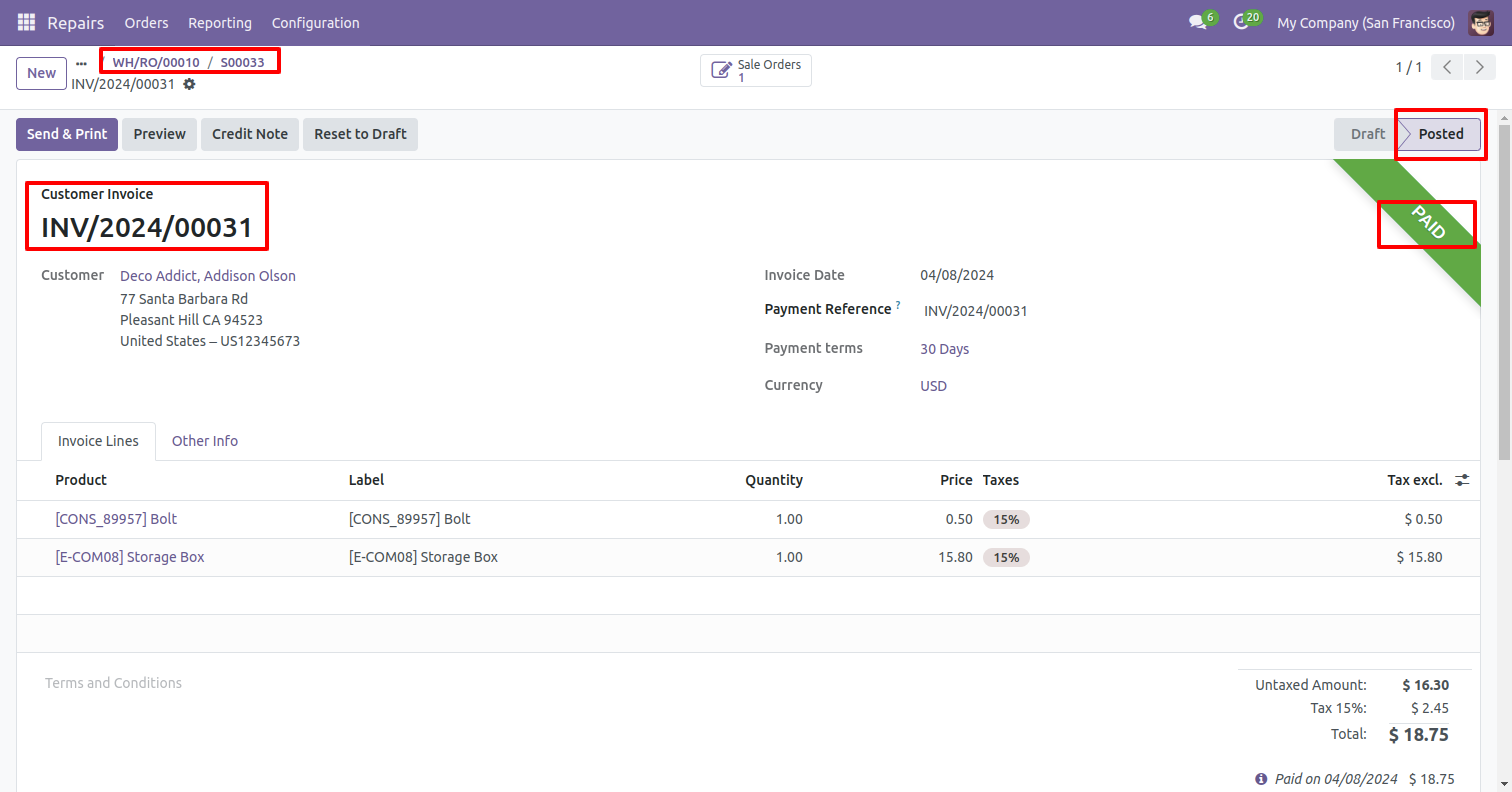Open column settings adjust icon
Viewport: 1512px width, 792px height.
tap(1462, 480)
